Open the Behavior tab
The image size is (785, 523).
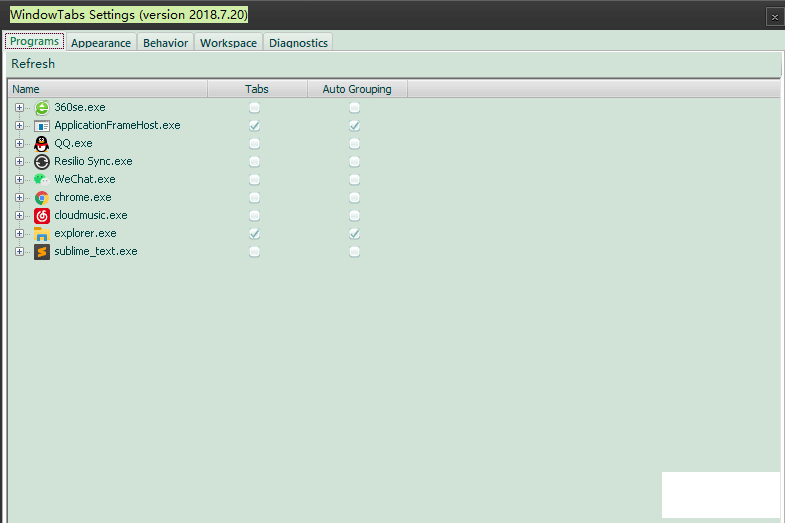click(166, 43)
